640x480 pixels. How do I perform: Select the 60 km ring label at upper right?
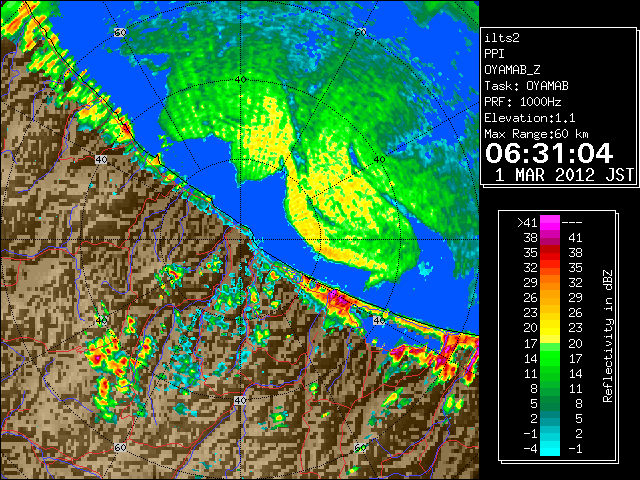tap(360, 32)
